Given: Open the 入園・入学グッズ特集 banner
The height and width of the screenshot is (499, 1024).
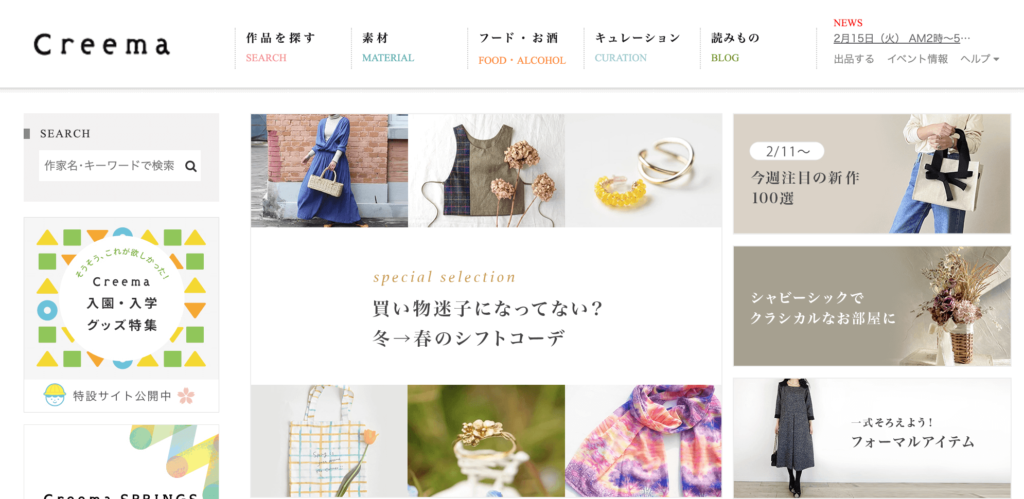Looking at the screenshot, I should coord(121,315).
